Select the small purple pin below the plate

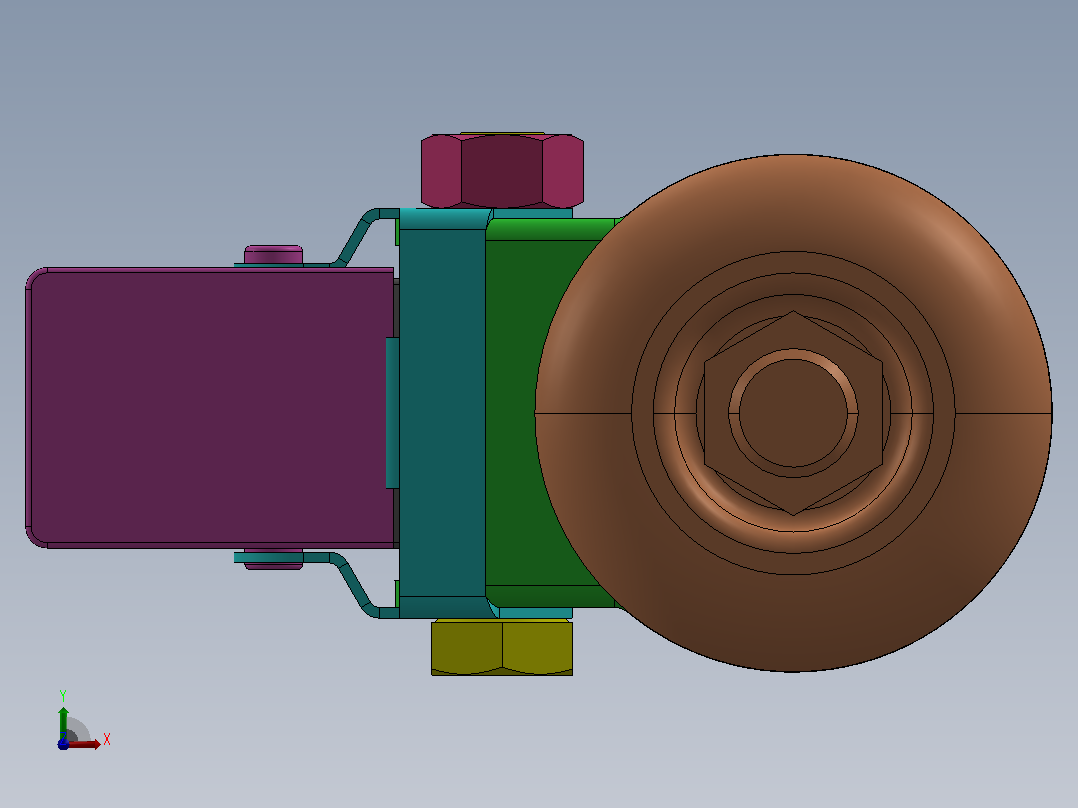[274, 561]
